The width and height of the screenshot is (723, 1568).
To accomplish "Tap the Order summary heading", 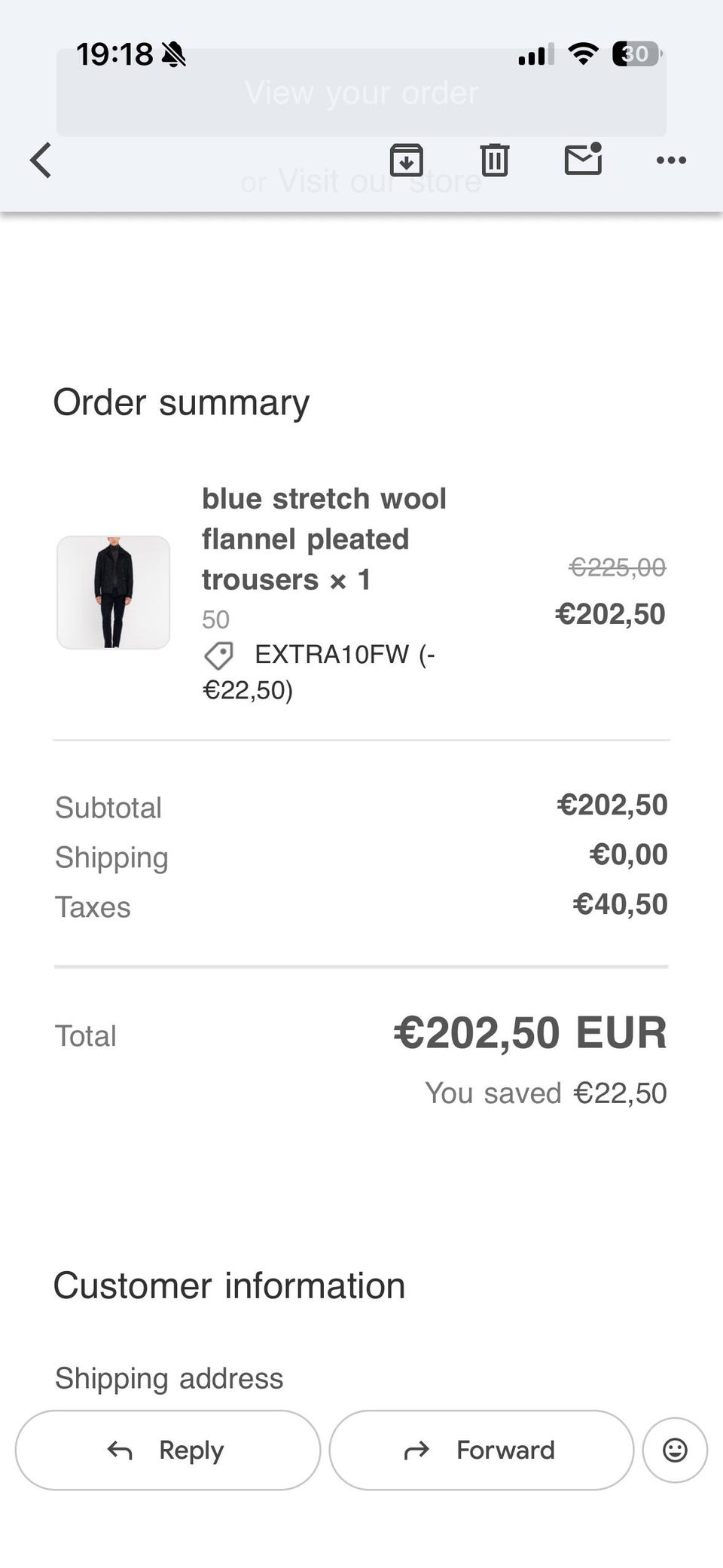I will pos(181,402).
